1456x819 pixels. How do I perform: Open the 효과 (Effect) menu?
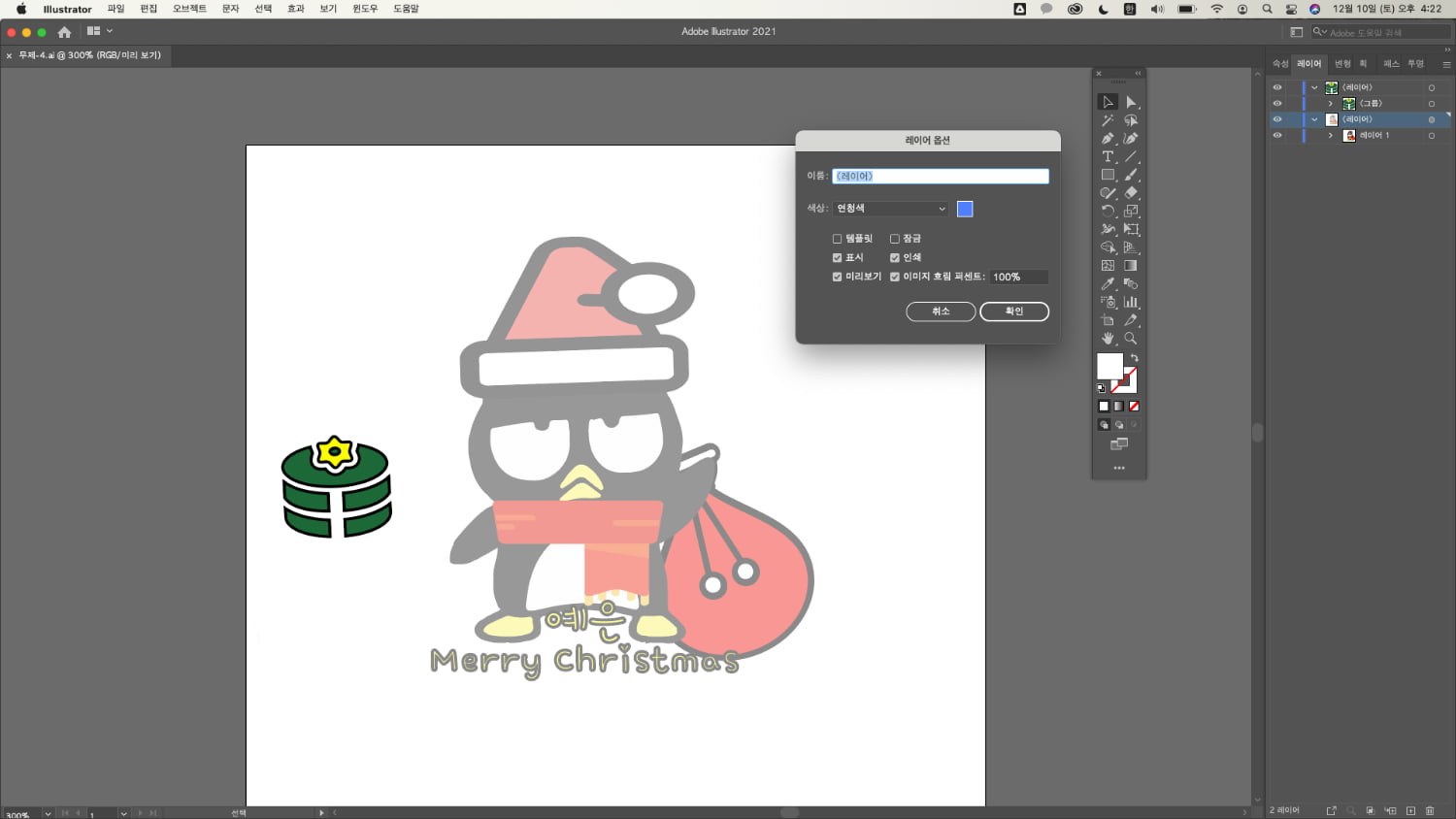point(296,9)
